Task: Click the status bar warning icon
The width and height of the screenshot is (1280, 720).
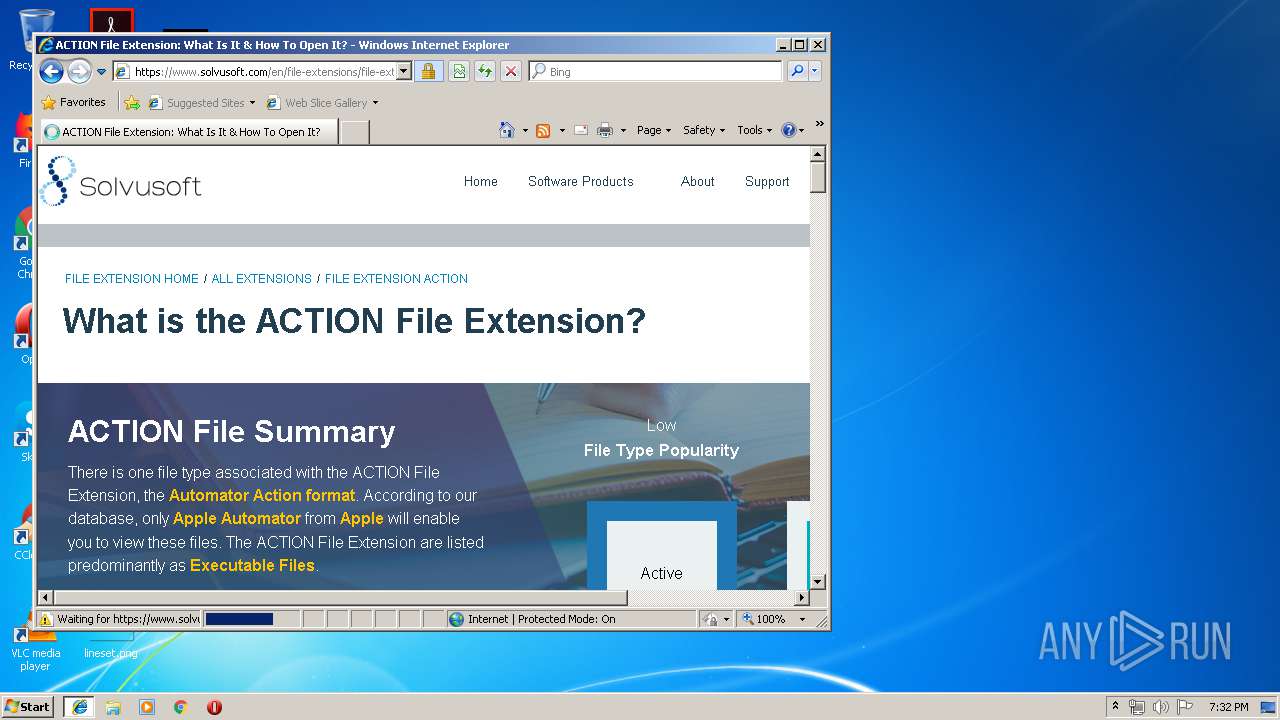Action: (45, 619)
